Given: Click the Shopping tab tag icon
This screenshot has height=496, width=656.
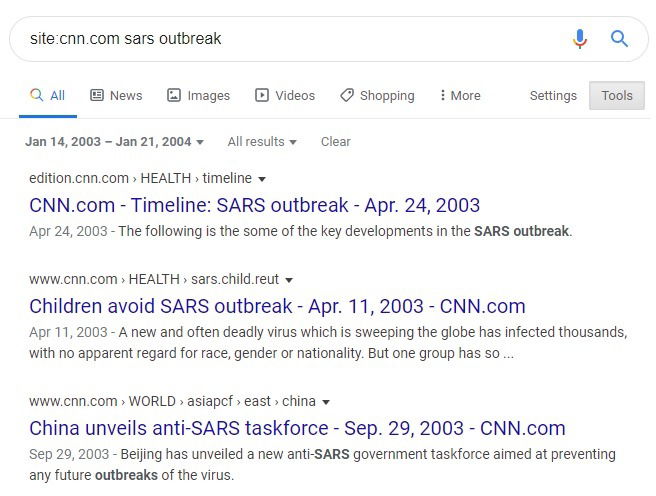Looking at the screenshot, I should click(x=347, y=96).
